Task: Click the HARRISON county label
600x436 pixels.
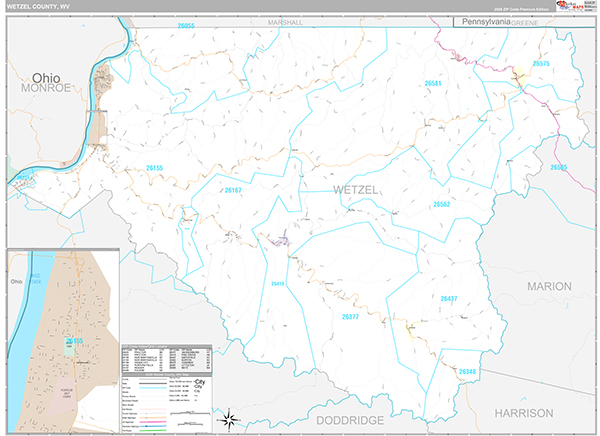Action: tap(524, 413)
